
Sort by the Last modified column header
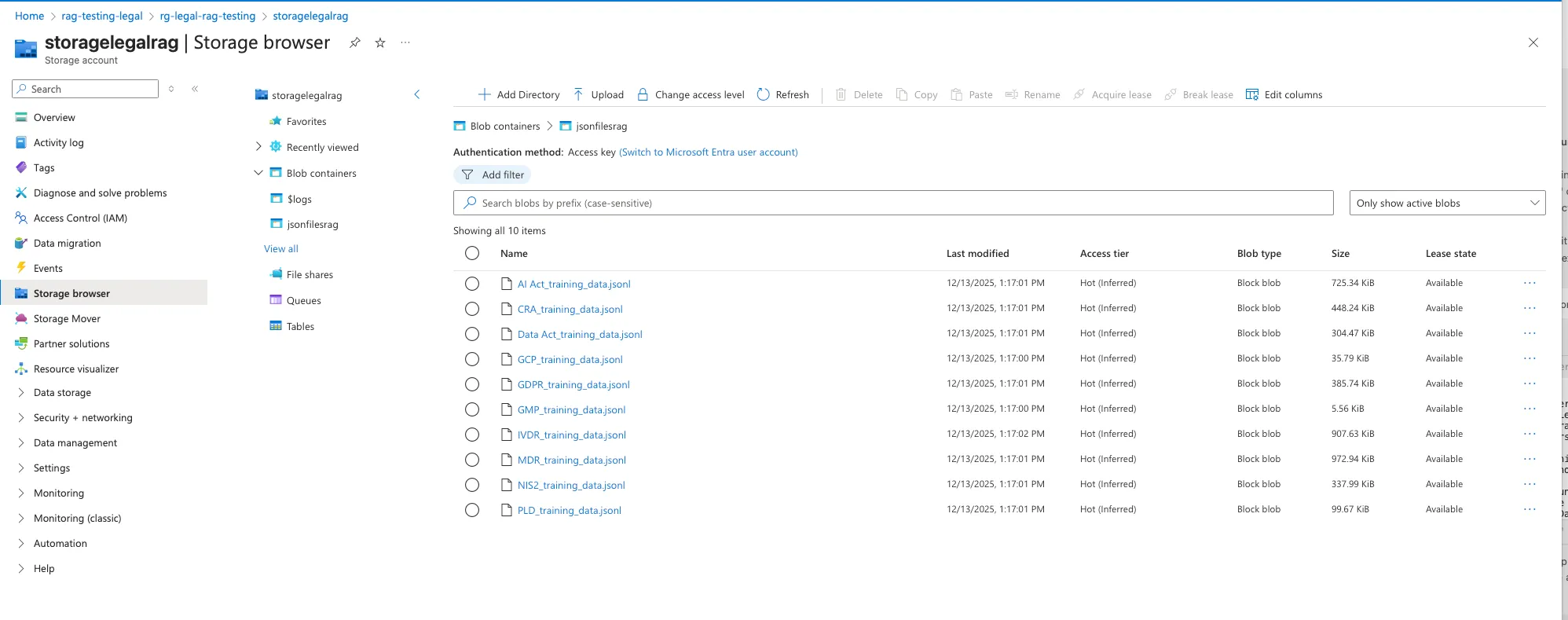977,253
